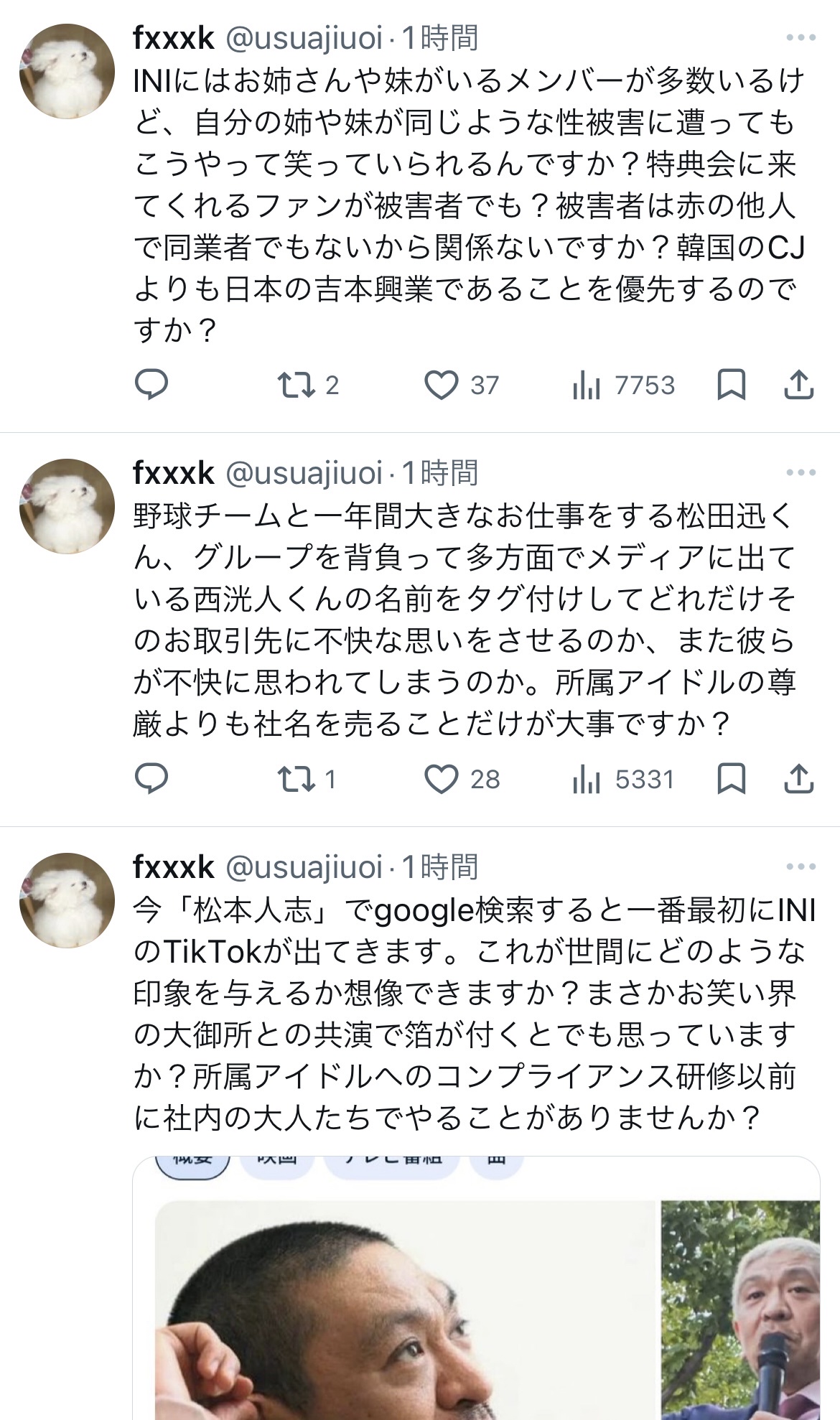Open @usuajiuoi handle on first tweet

304,38
